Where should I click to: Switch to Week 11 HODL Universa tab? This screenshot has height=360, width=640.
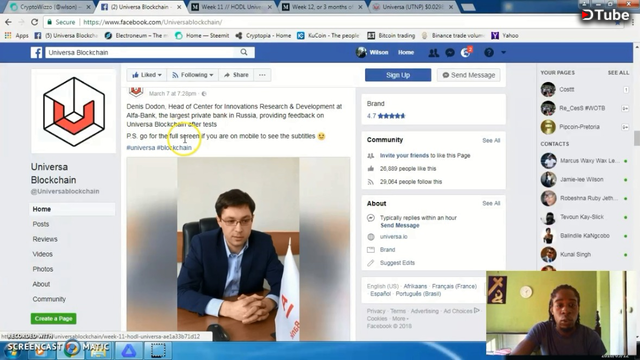(x=233, y=7)
